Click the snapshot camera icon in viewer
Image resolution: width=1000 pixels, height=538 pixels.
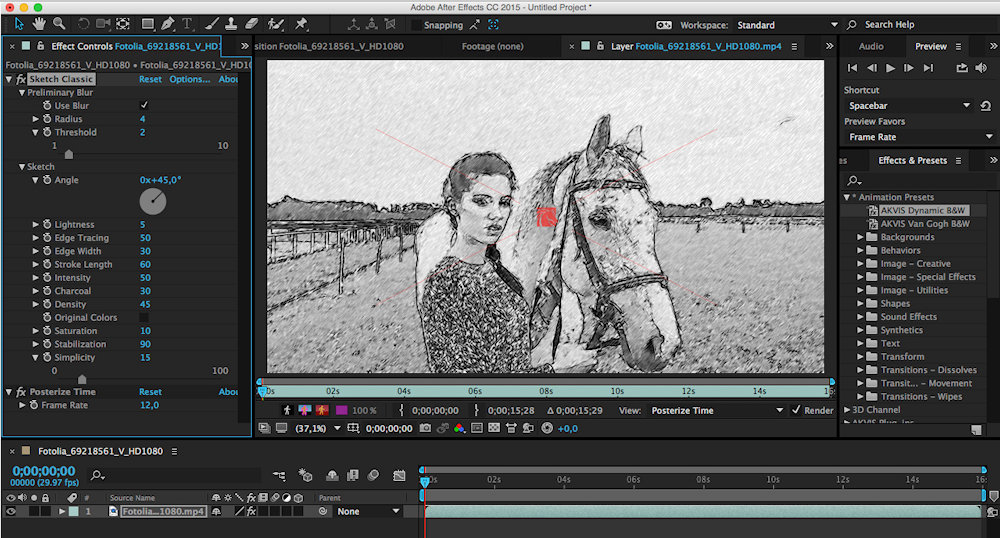click(x=425, y=428)
